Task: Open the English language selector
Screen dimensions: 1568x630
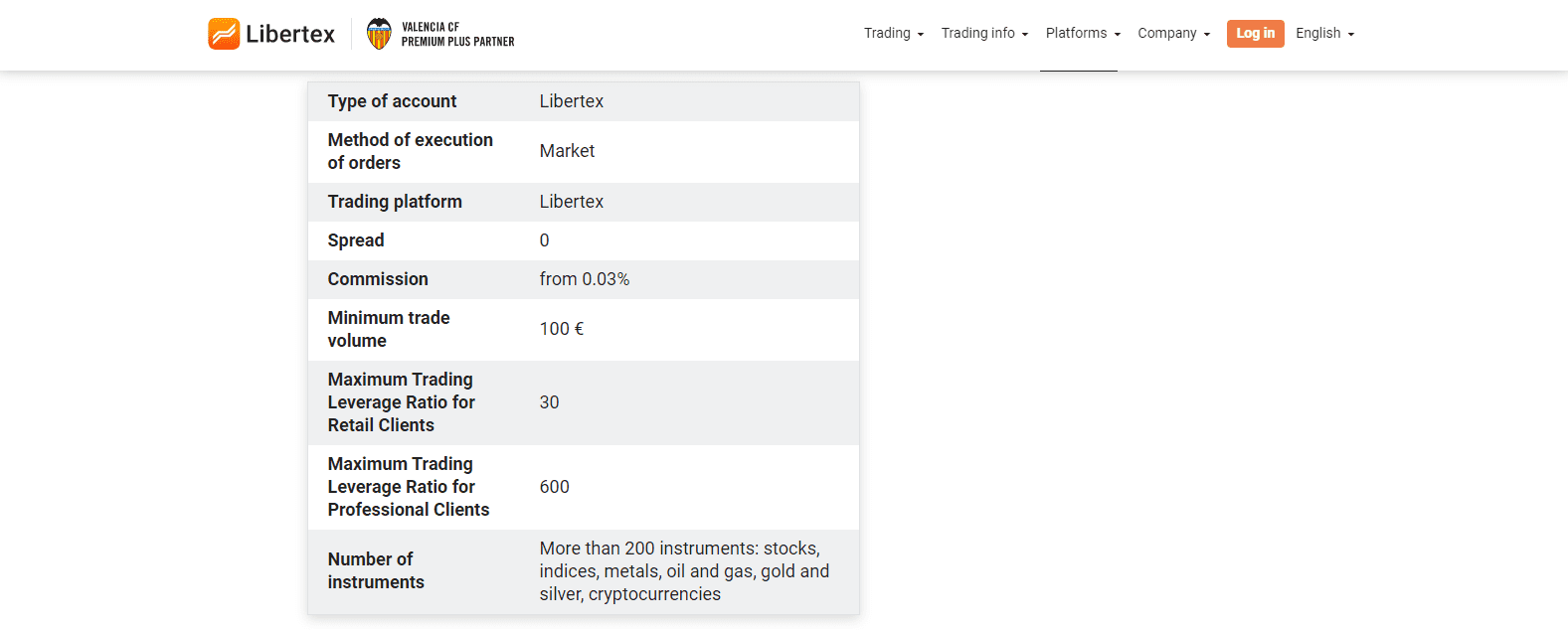Action: tap(1317, 33)
